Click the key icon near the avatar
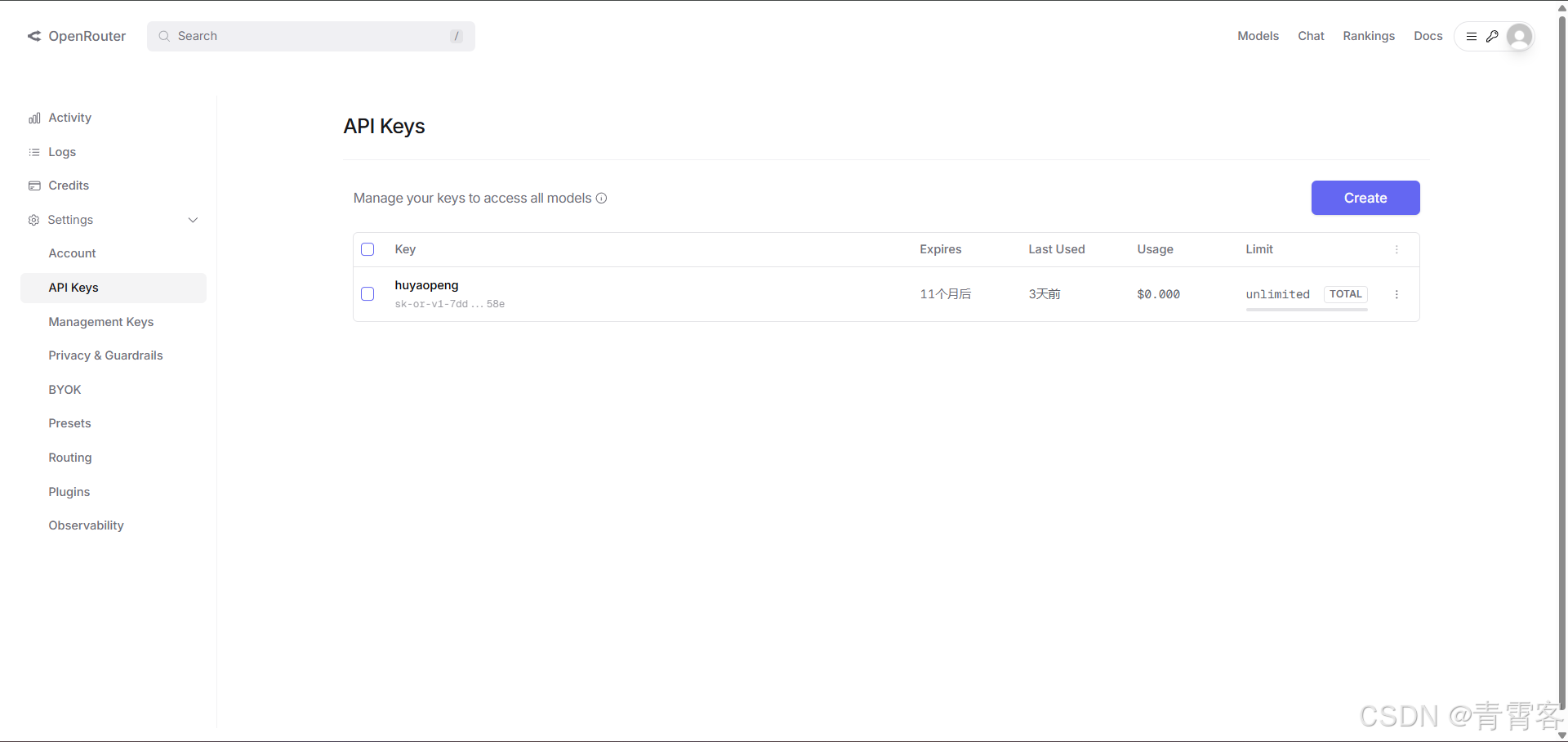This screenshot has width=1568, height=742. coord(1493,36)
